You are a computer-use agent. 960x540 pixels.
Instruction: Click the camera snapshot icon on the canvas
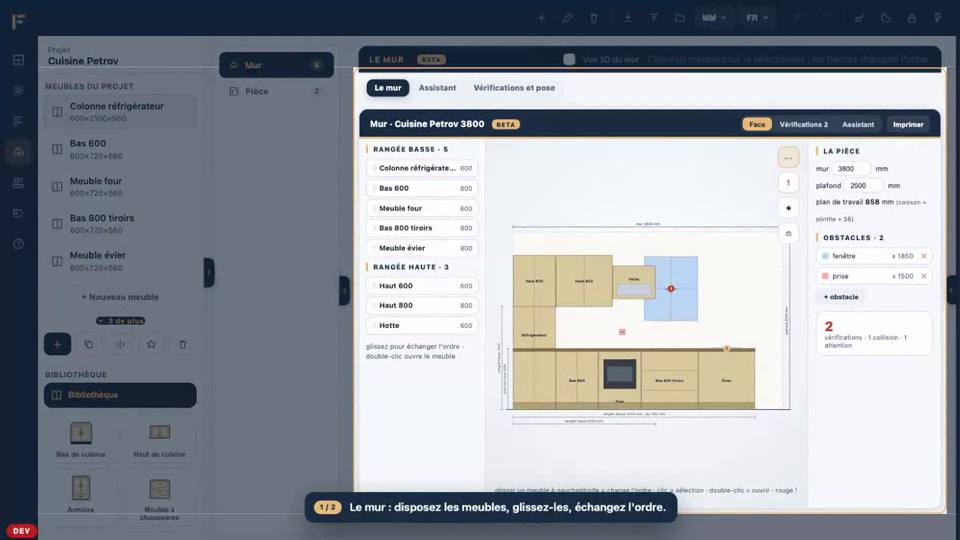[788, 233]
